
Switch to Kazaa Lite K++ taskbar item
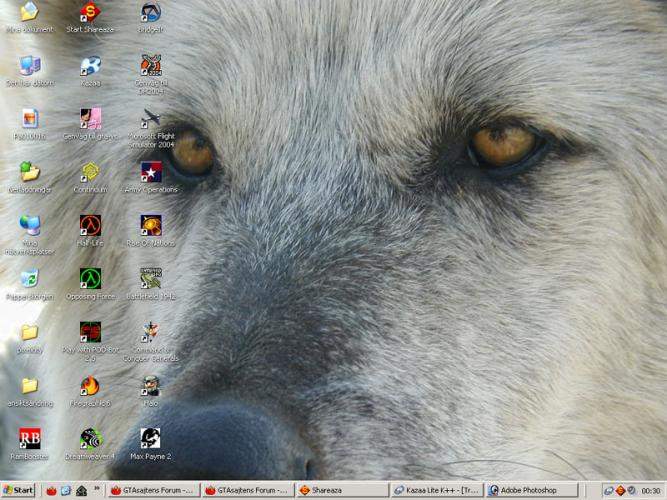[x=437, y=491]
